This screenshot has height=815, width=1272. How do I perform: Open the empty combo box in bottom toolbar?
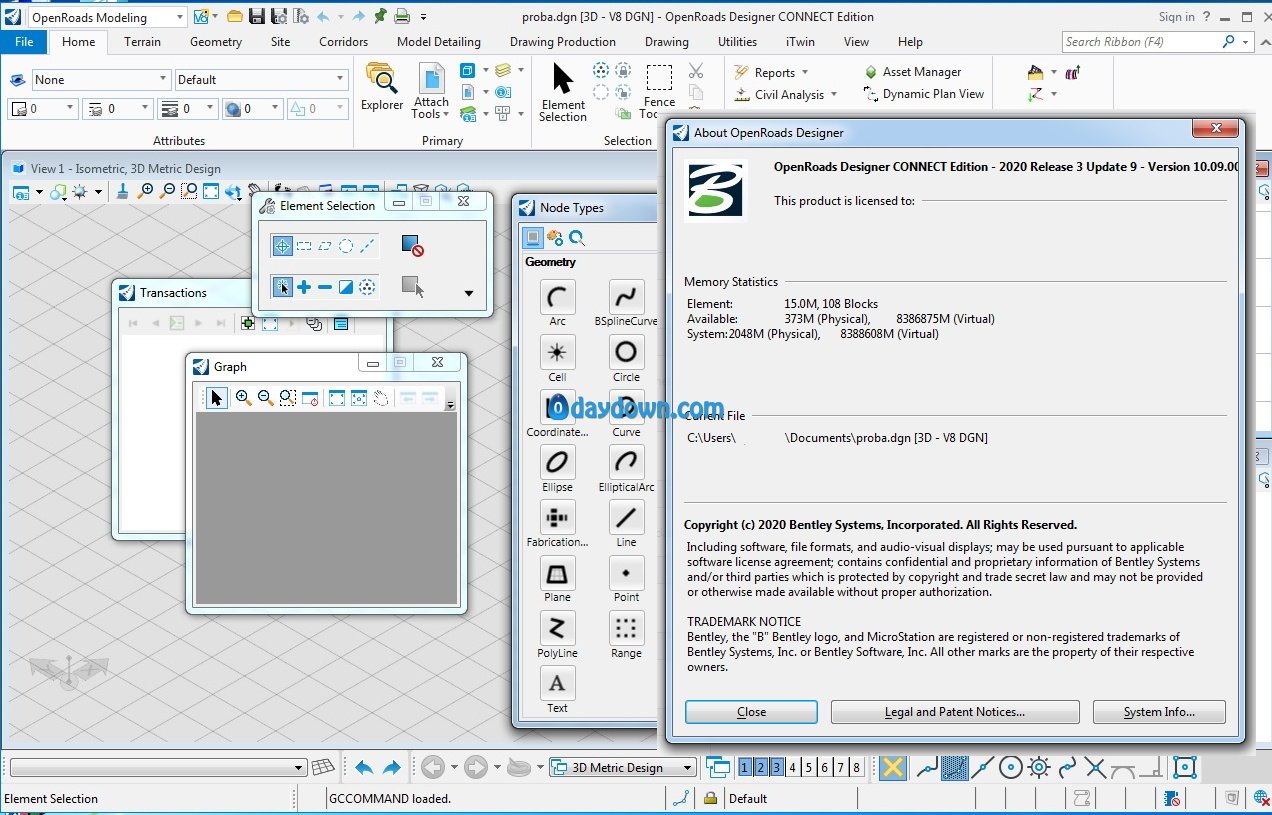click(x=157, y=767)
